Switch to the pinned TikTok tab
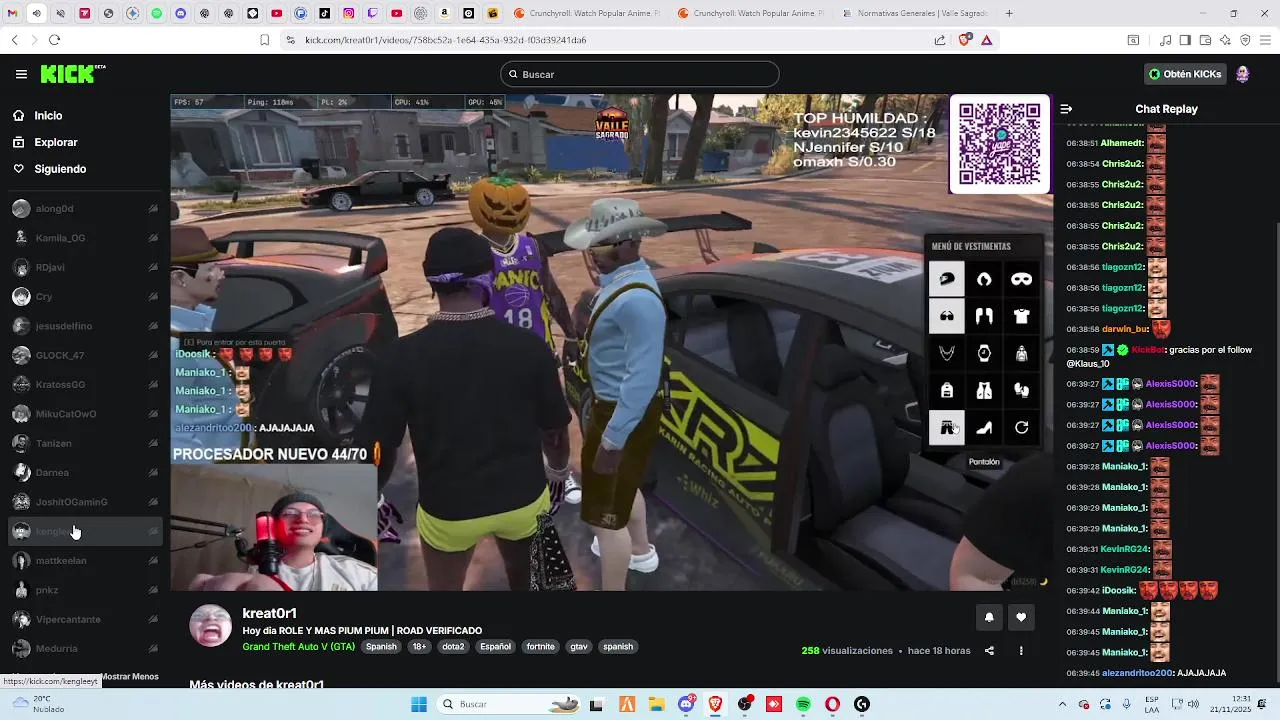This screenshot has height=720, width=1280. [325, 13]
